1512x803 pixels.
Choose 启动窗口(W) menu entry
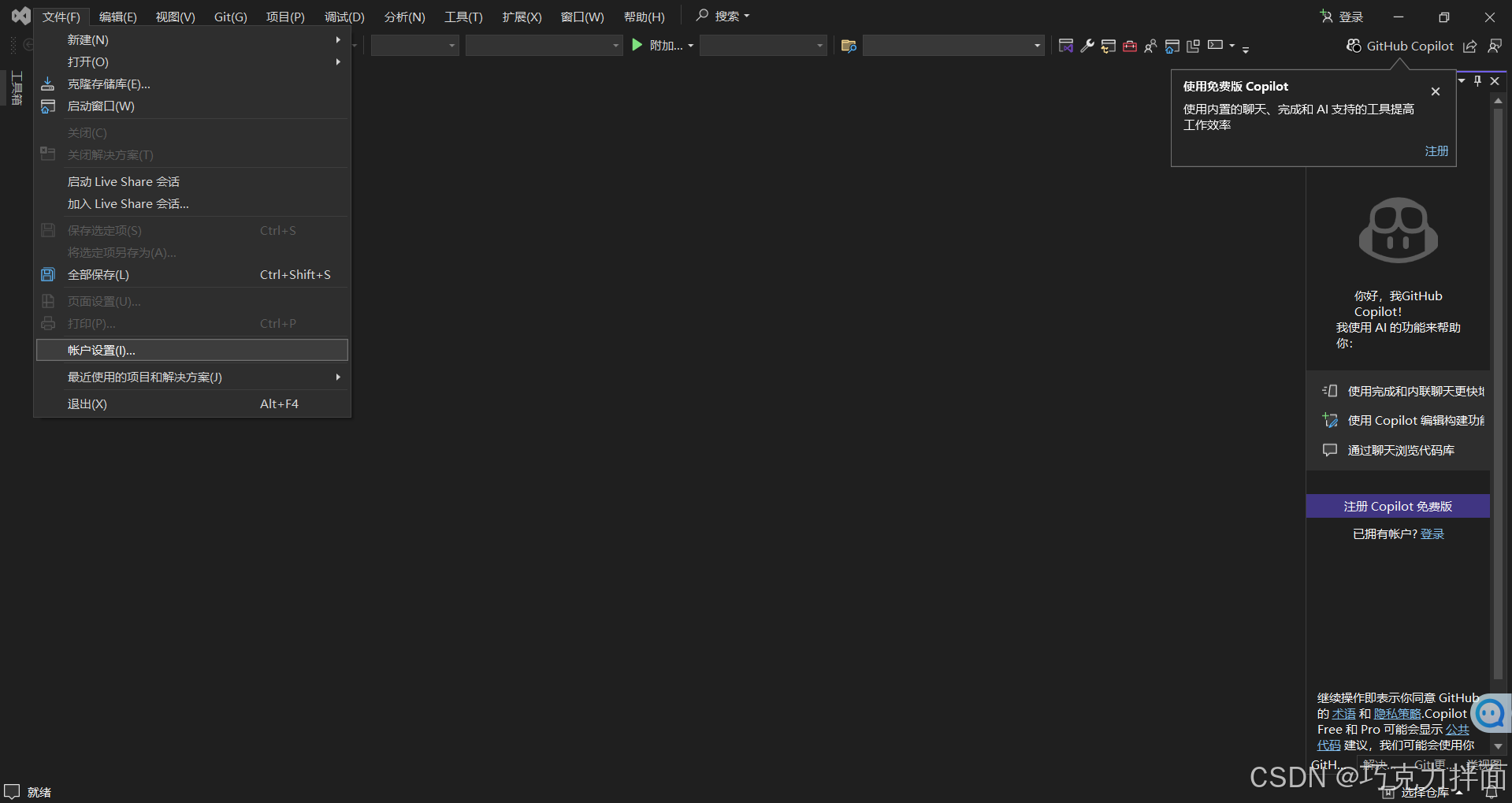point(192,106)
